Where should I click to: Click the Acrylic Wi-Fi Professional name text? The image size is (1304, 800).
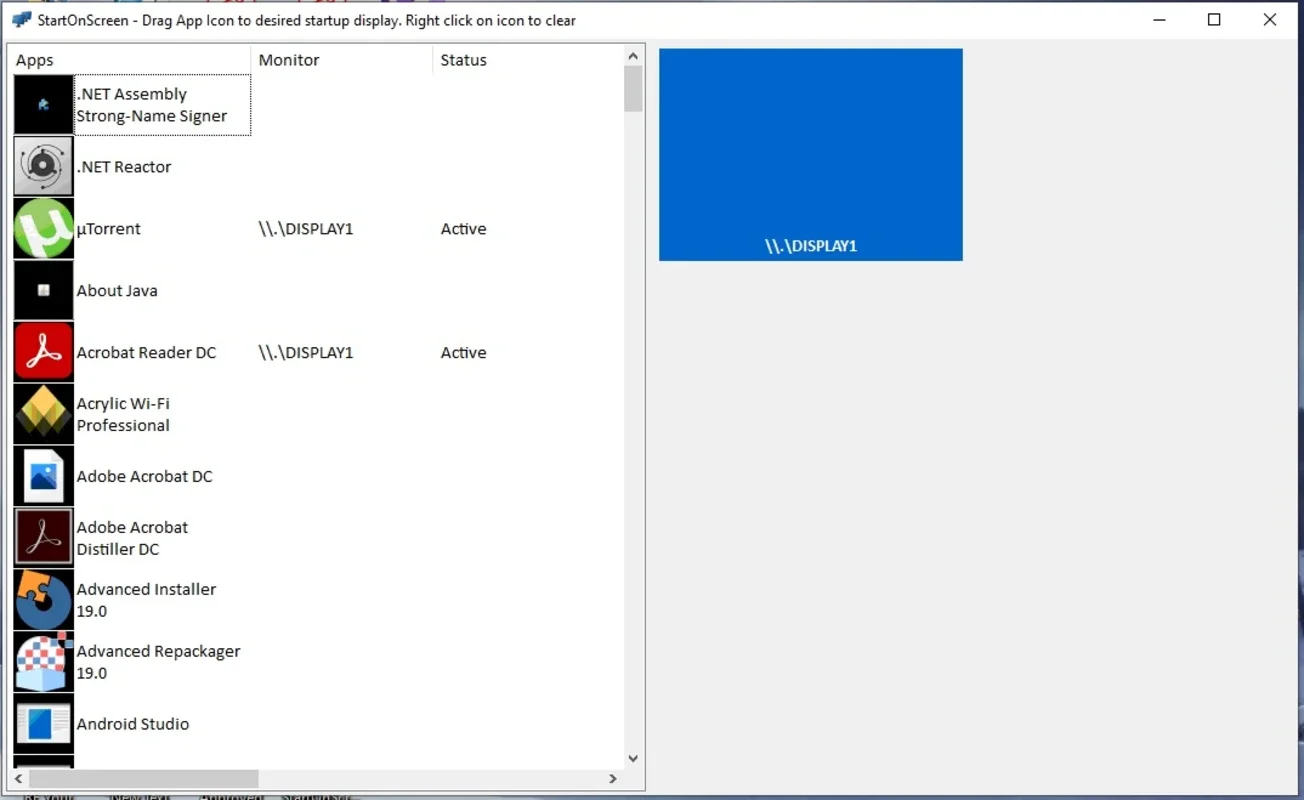(x=124, y=415)
